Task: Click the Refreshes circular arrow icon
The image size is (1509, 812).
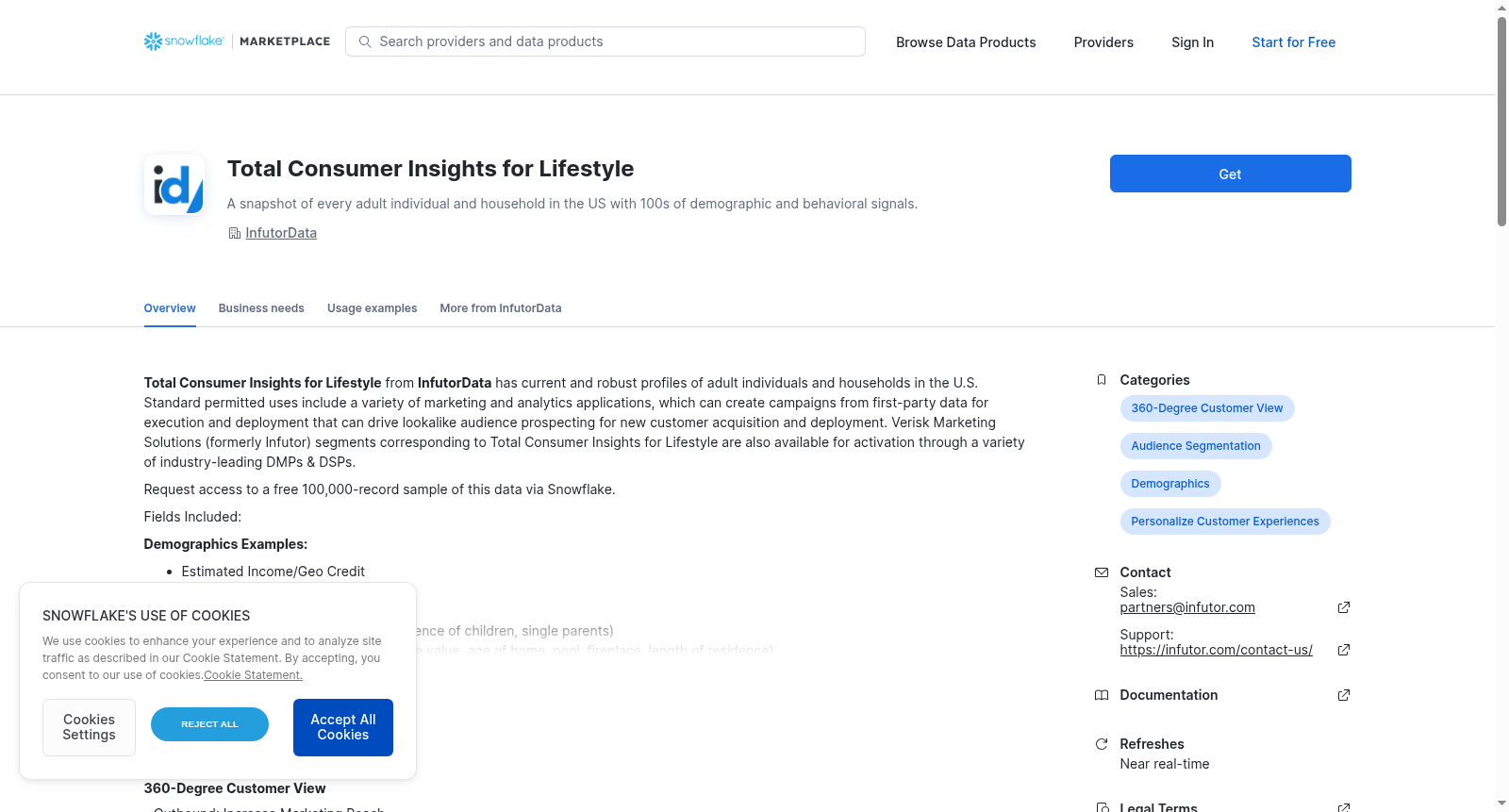Action: coord(1102,744)
